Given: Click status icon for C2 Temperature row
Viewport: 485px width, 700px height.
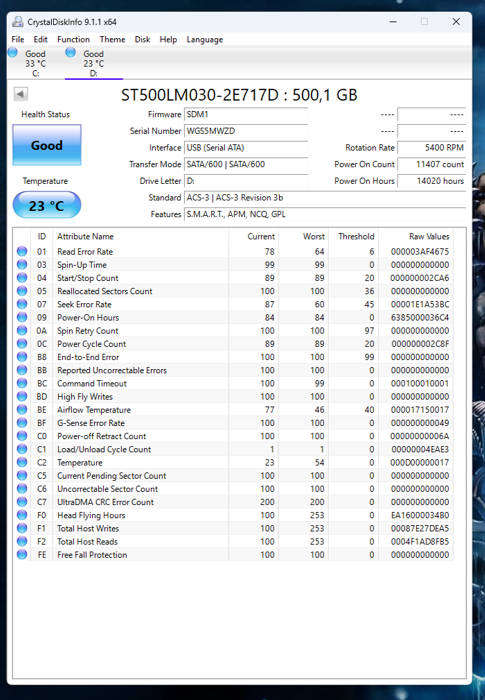Looking at the screenshot, I should click(x=21, y=462).
